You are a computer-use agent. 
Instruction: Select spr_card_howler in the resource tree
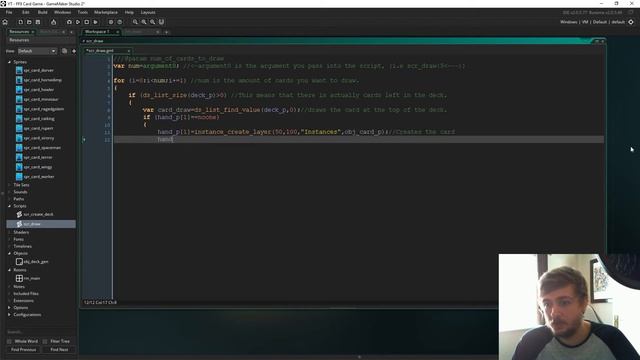click(39, 90)
